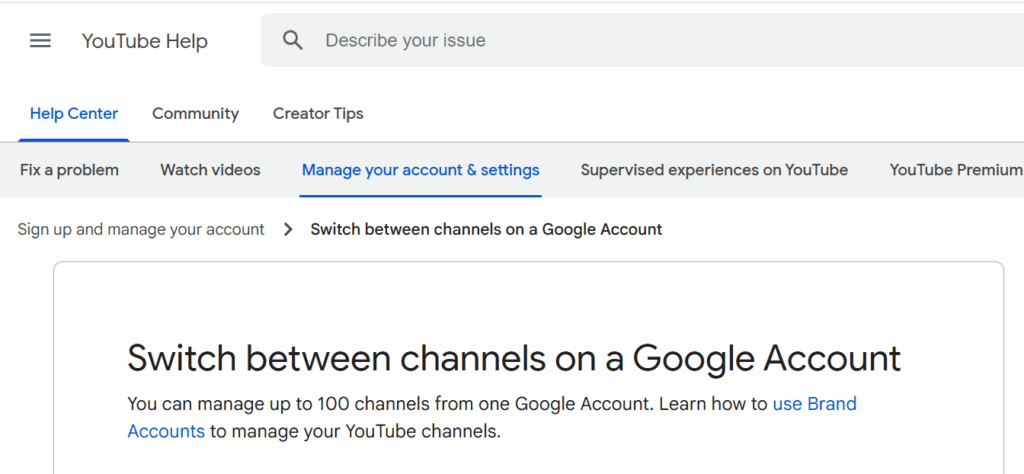Click the search magnifier icon

pyautogui.click(x=293, y=40)
